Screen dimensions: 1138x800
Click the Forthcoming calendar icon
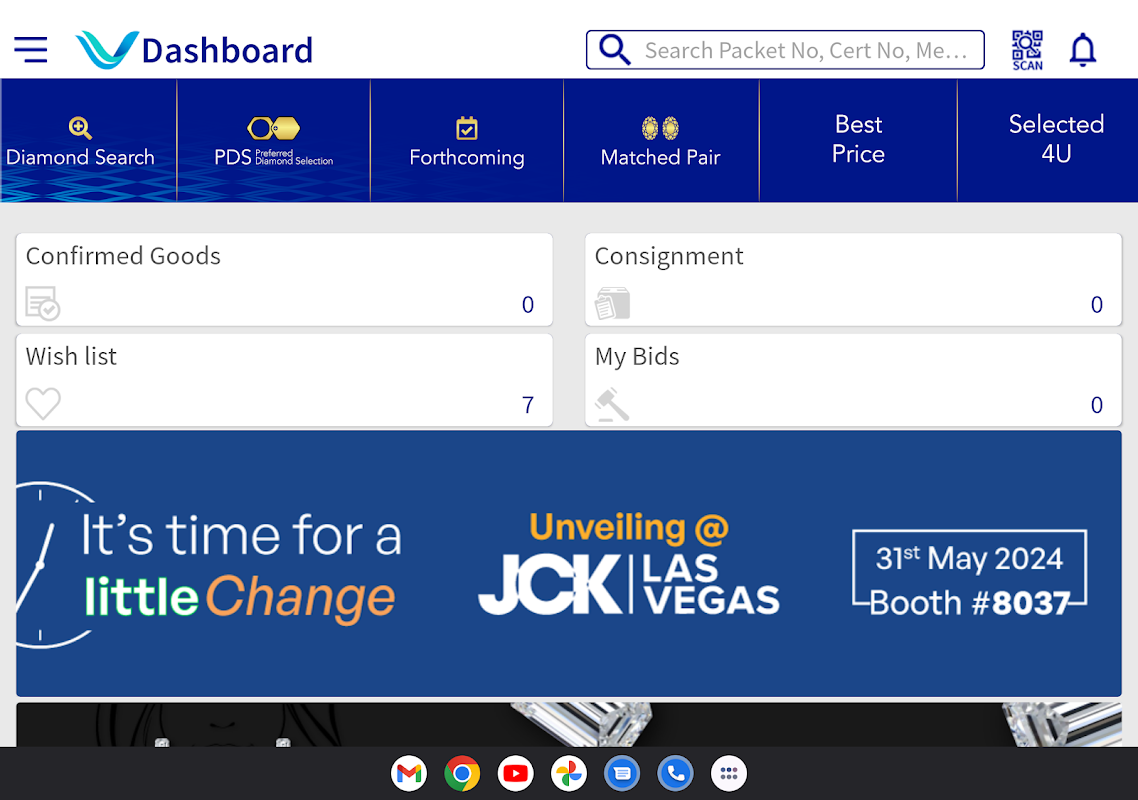click(x=467, y=128)
